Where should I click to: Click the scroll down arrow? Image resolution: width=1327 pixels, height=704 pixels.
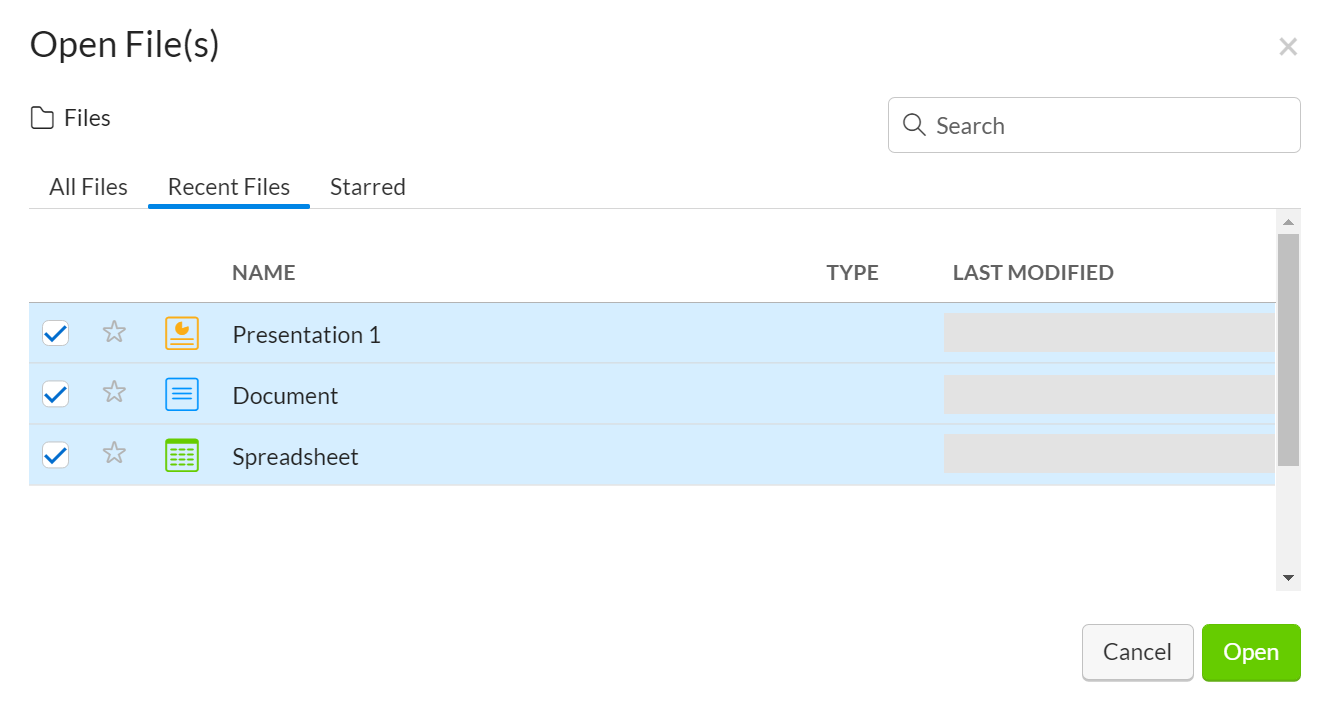[x=1288, y=578]
